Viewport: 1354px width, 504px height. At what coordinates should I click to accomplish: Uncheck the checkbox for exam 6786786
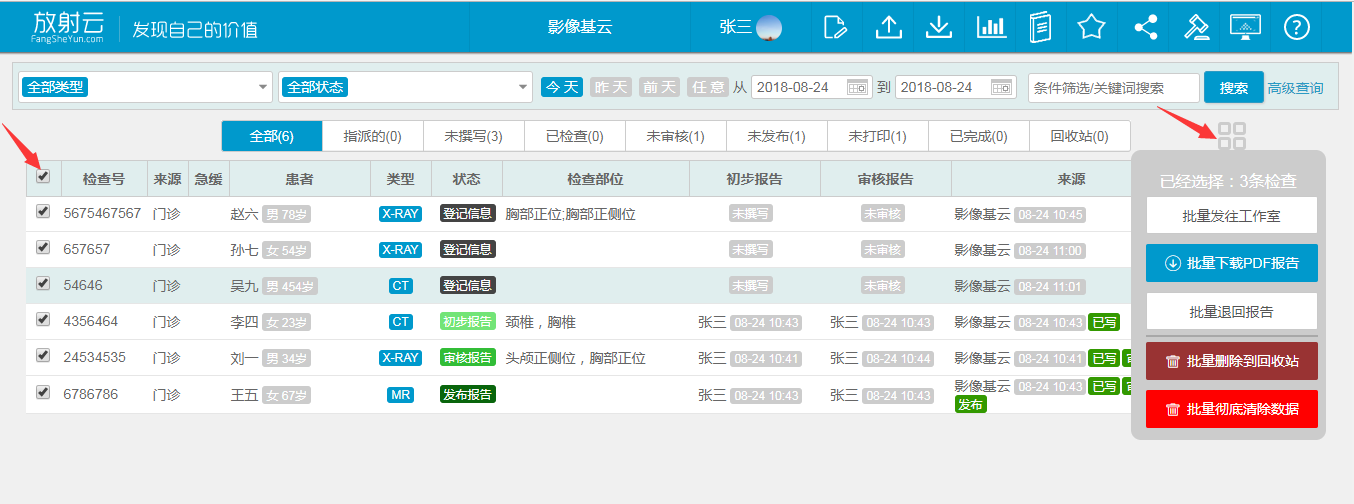click(42, 393)
